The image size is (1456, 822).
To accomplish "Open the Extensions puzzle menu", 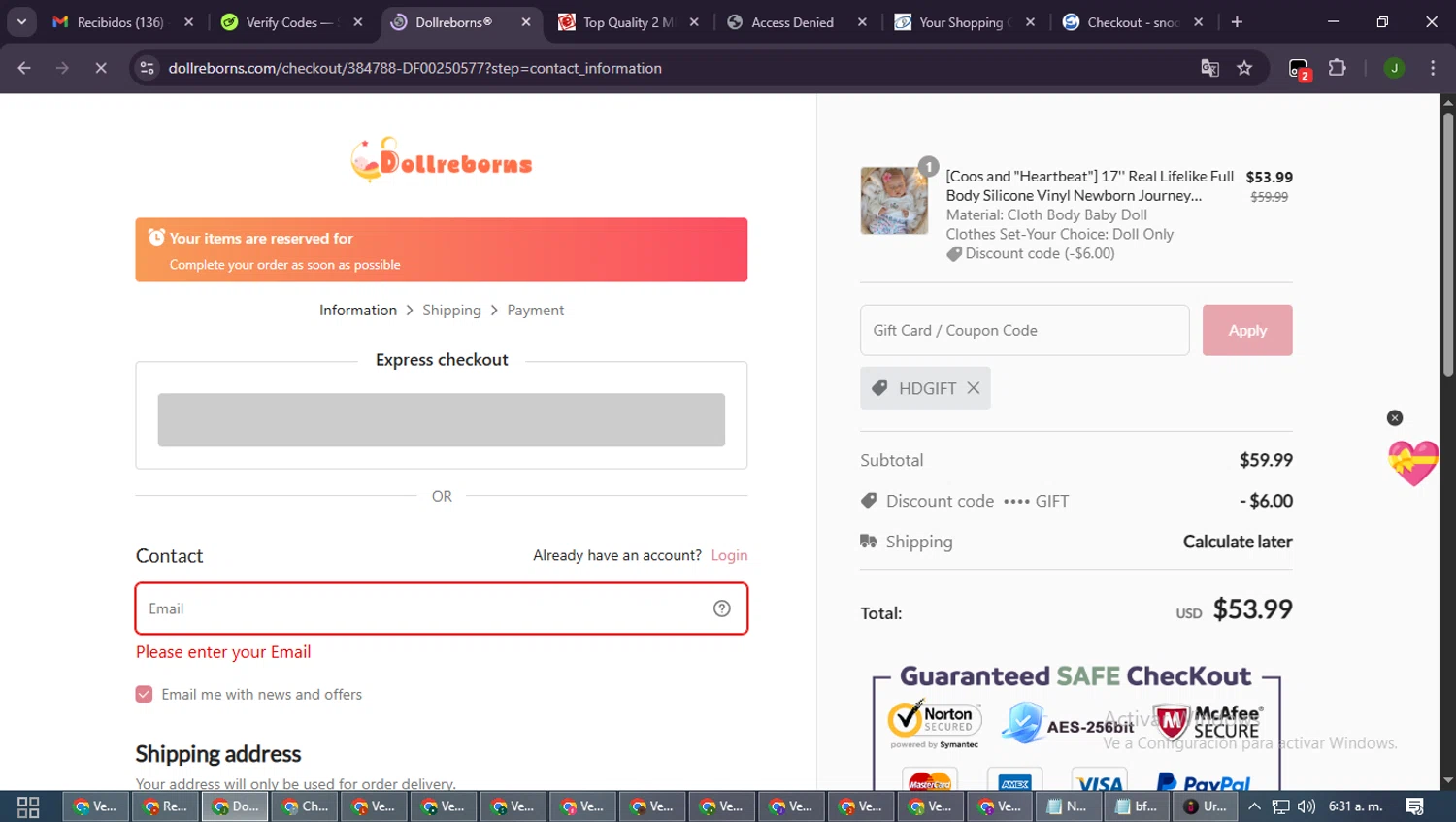I will pyautogui.click(x=1338, y=68).
